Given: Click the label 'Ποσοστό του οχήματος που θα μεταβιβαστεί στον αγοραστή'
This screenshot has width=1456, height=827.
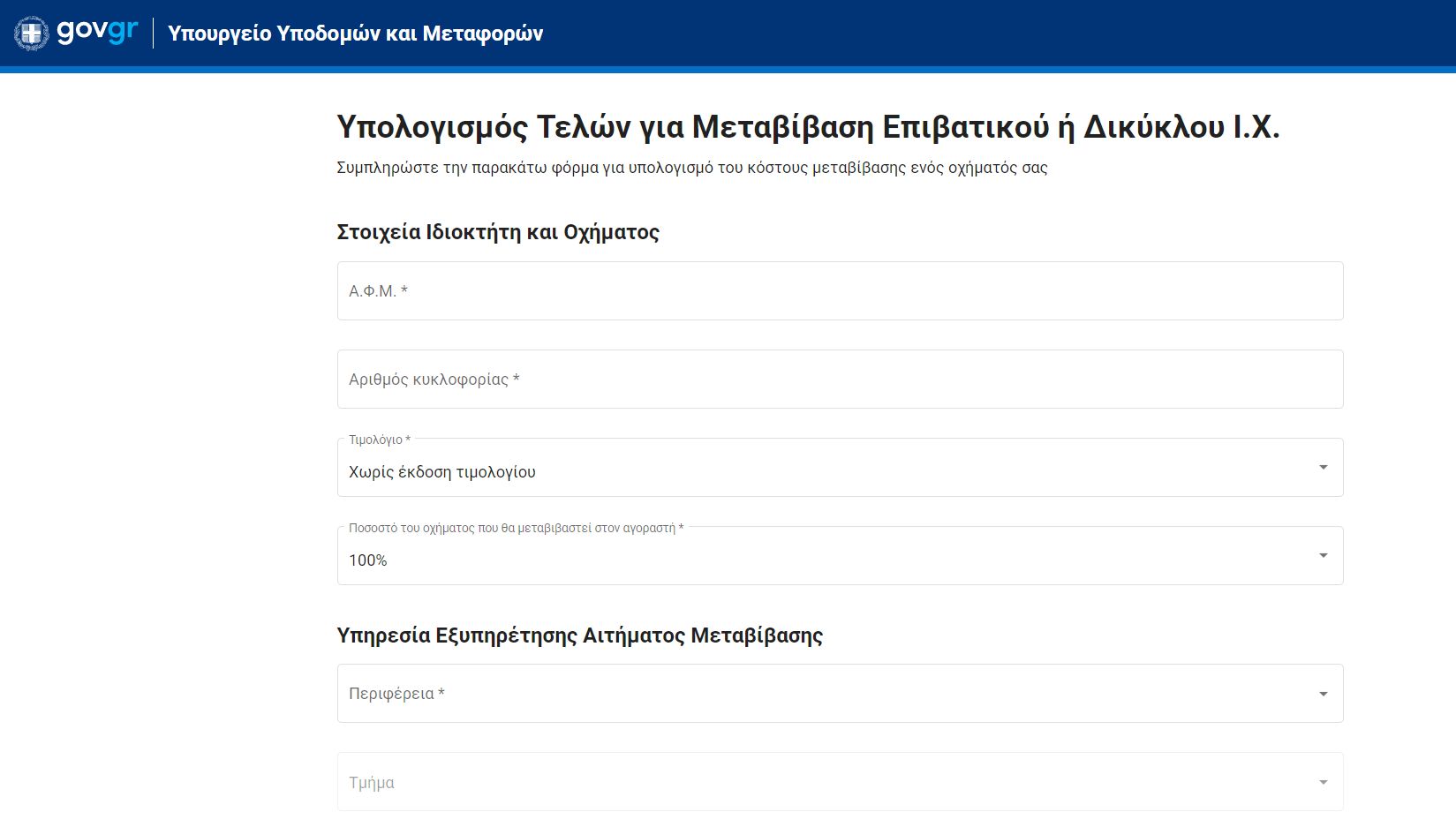Looking at the screenshot, I should [x=516, y=528].
